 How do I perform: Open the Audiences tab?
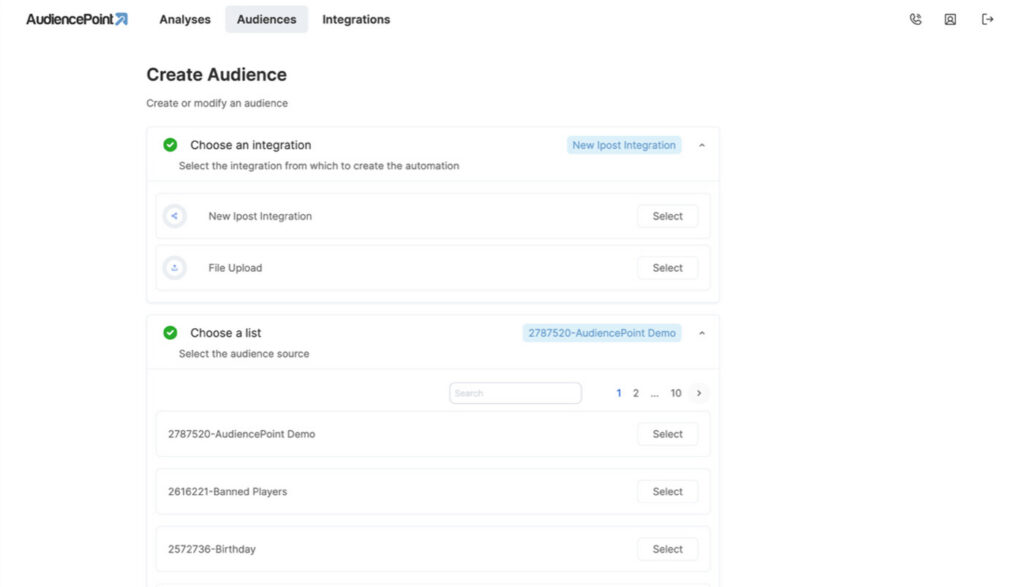266,20
